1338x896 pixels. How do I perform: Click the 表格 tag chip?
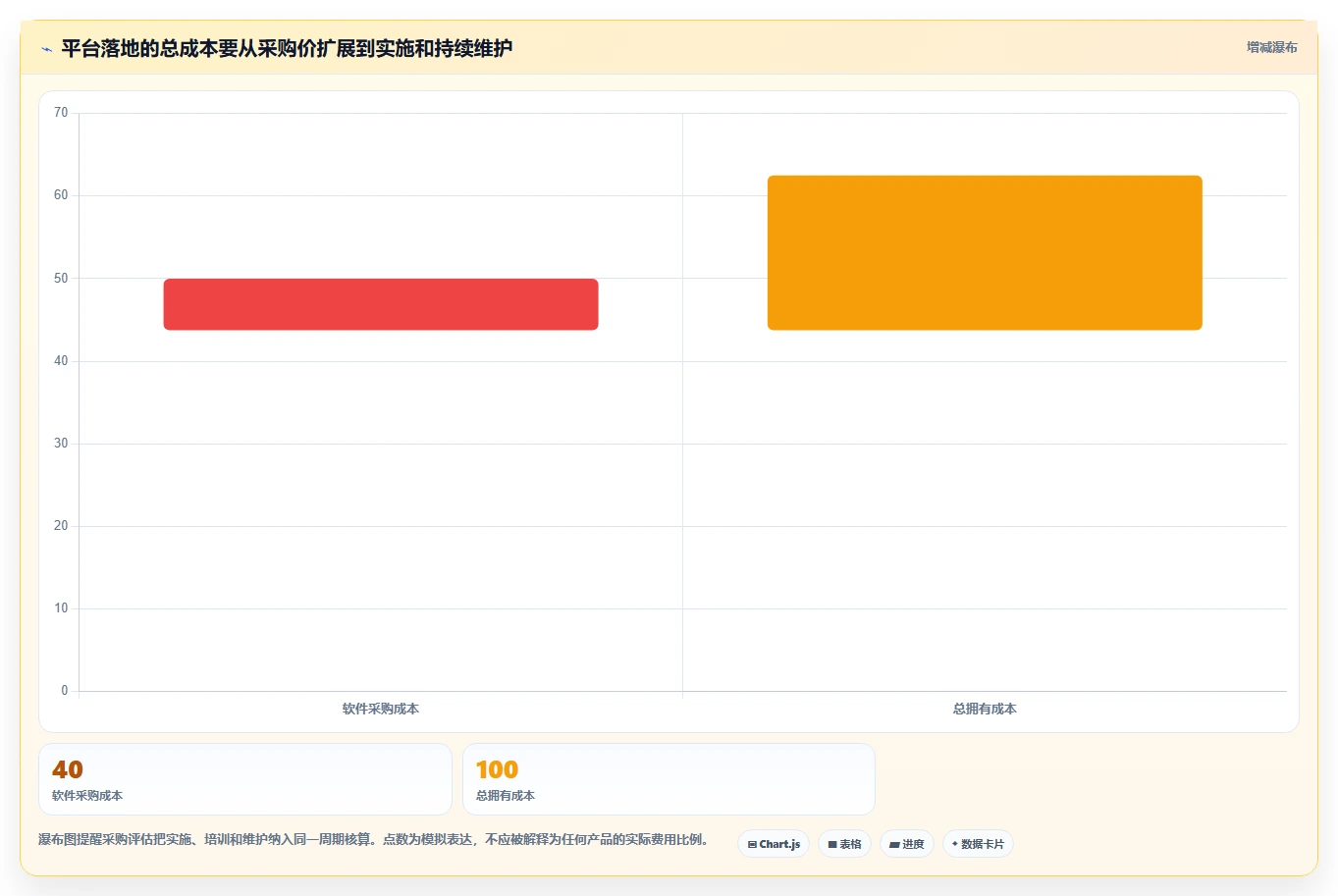click(x=844, y=844)
